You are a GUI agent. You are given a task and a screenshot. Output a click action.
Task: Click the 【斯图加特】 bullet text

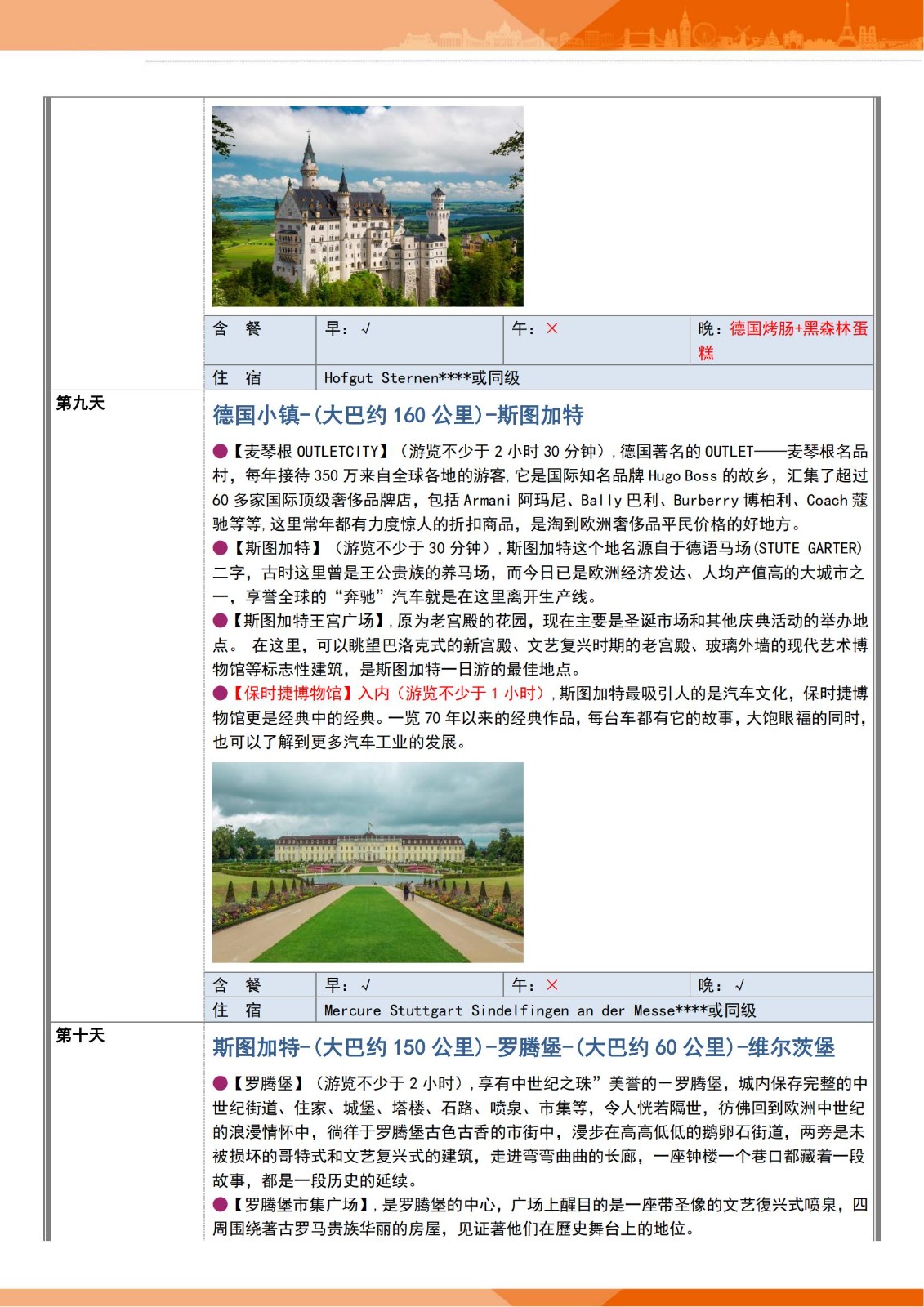click(278, 548)
